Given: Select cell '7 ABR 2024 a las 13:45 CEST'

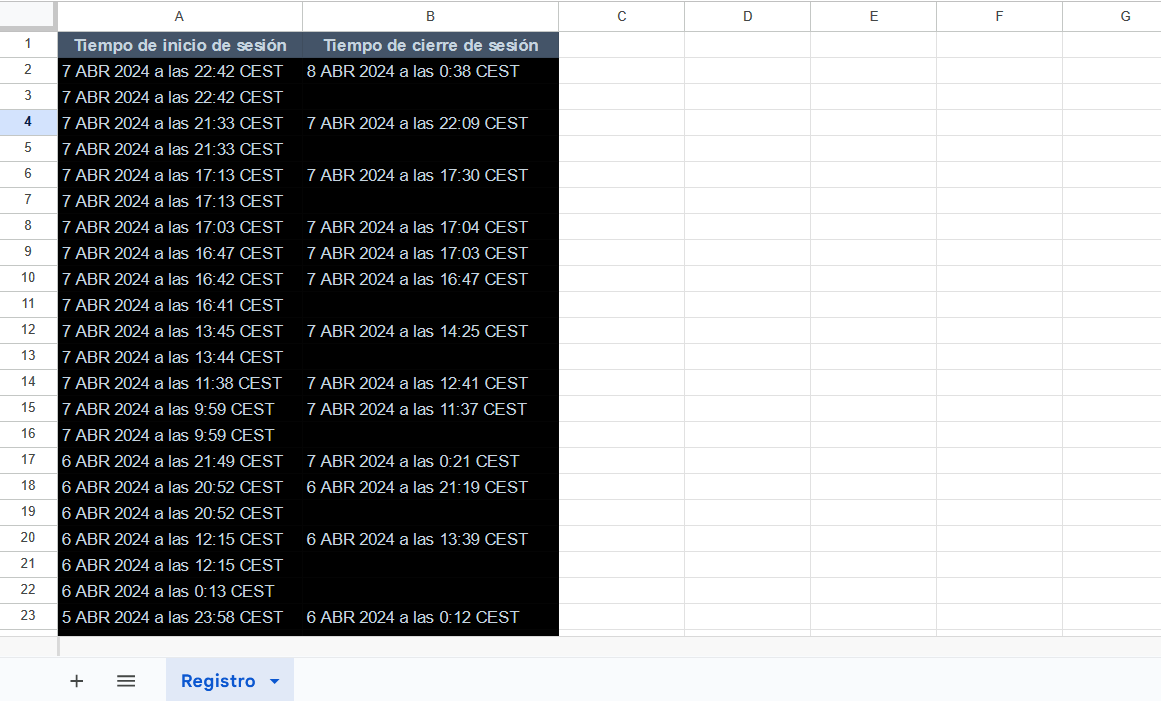Looking at the screenshot, I should (x=180, y=331).
